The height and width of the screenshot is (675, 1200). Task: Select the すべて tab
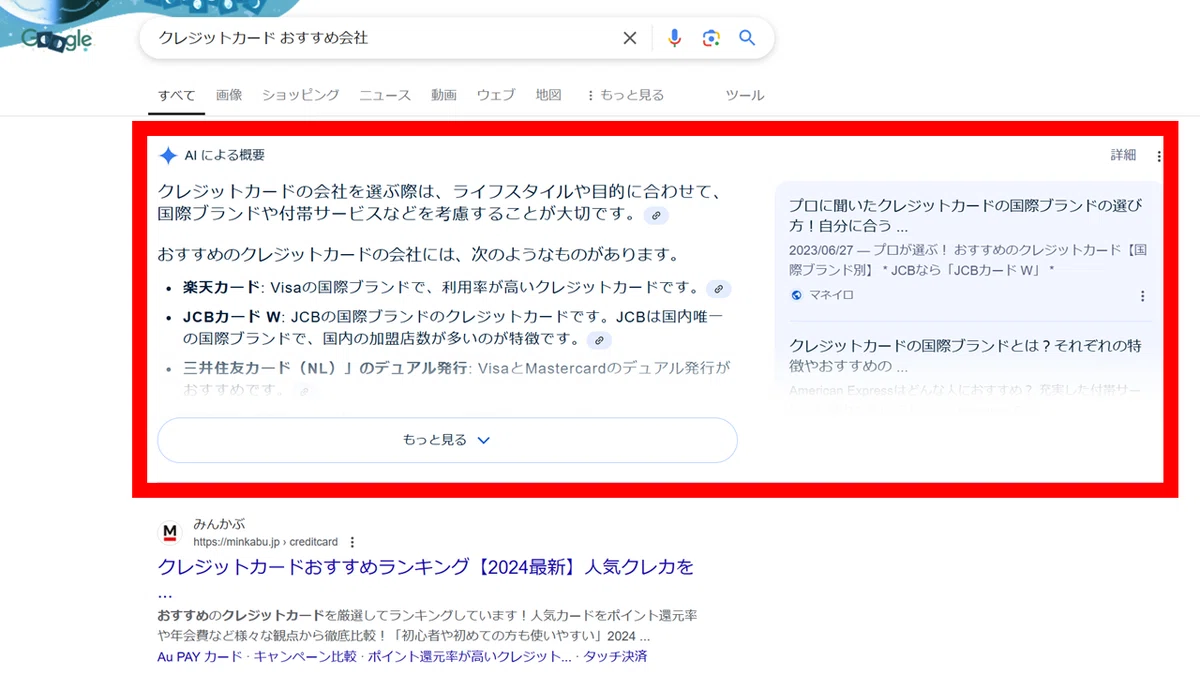(x=177, y=95)
